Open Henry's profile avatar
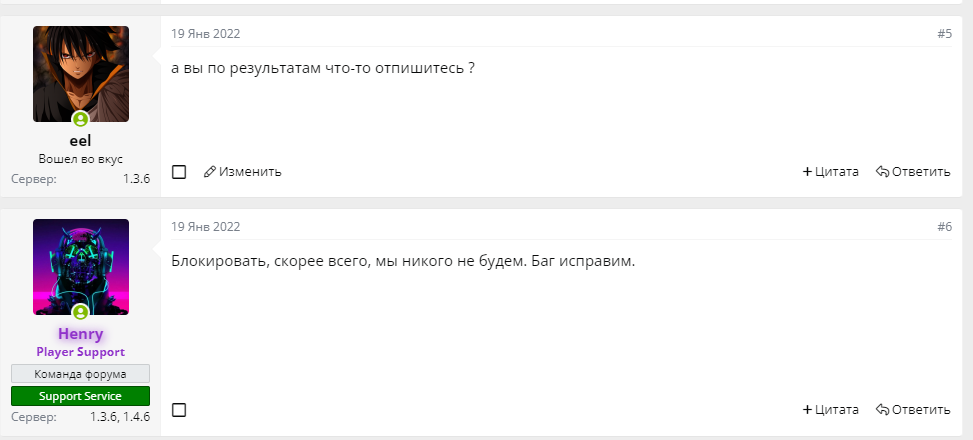Screen dimensions: 973x440 81,266
